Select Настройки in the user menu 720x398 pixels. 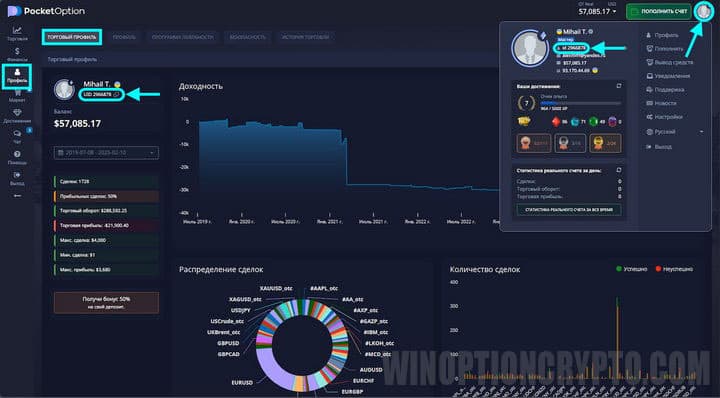[664, 117]
